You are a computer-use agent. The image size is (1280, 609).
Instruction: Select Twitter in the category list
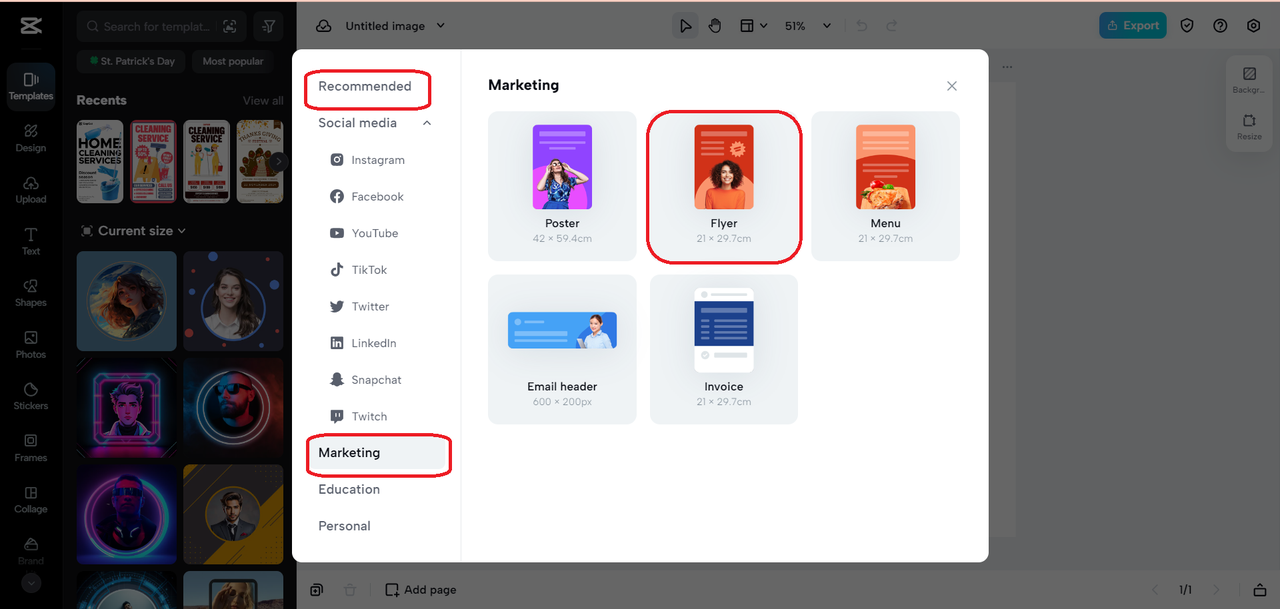tap(360, 307)
